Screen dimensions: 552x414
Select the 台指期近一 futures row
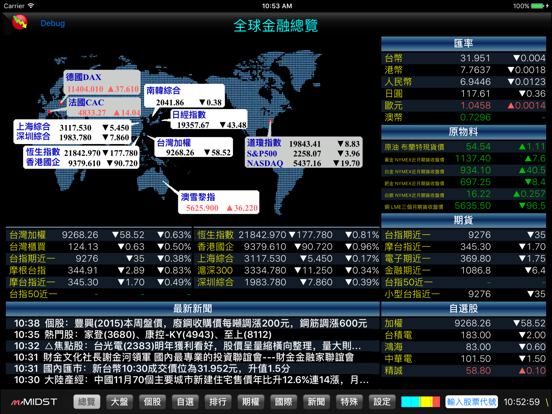(x=463, y=235)
